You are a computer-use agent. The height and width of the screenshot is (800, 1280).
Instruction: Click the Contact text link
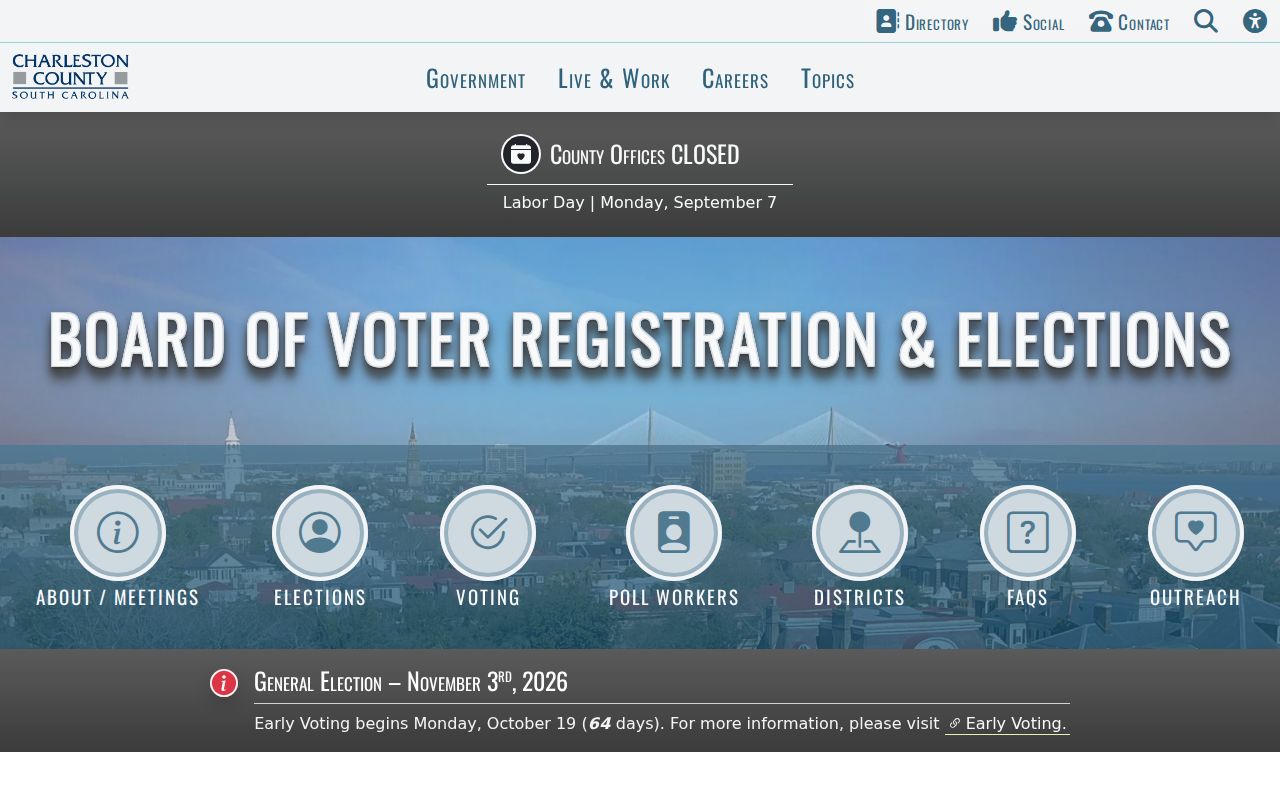tap(1144, 22)
